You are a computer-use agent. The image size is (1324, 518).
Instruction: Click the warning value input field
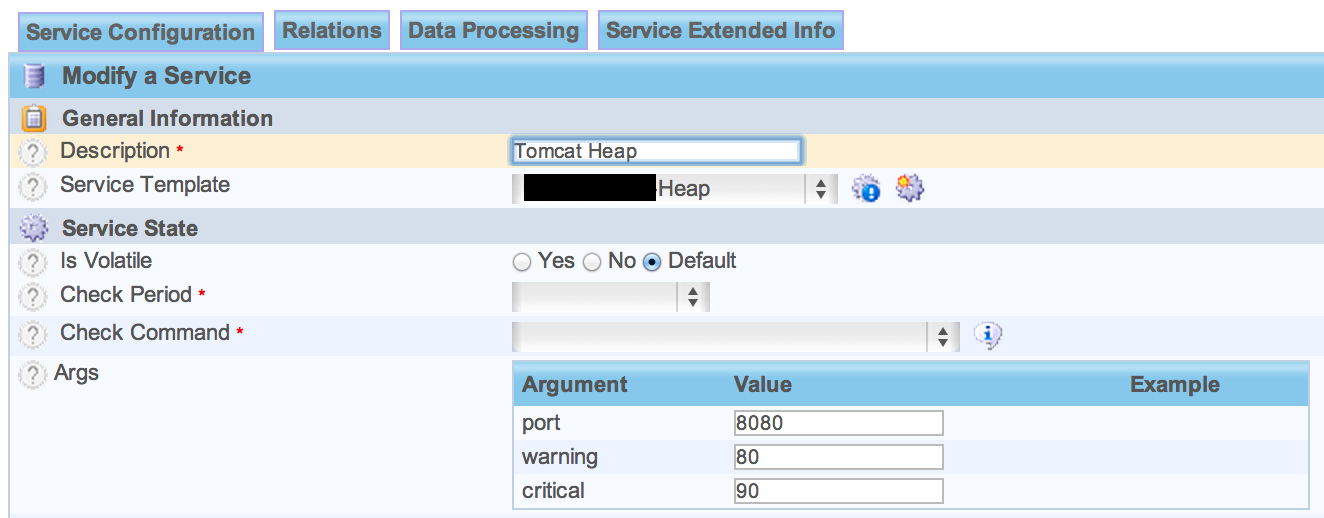click(x=838, y=457)
